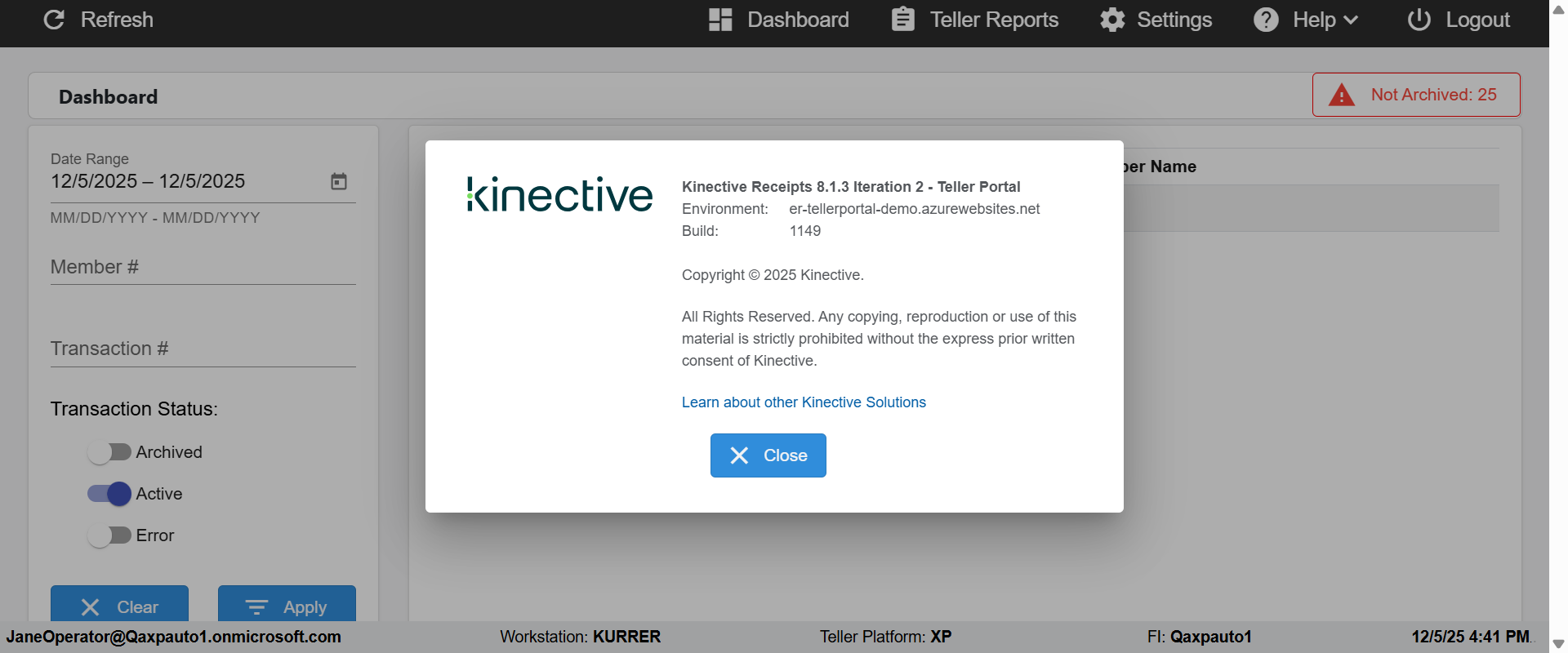Click the Kinective logo in the dialog

point(559,195)
